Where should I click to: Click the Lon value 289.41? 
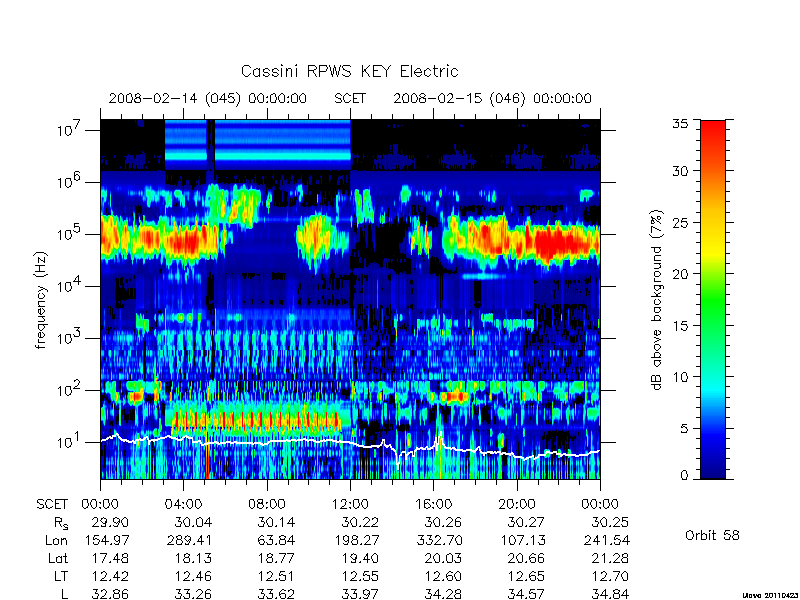coord(189,540)
